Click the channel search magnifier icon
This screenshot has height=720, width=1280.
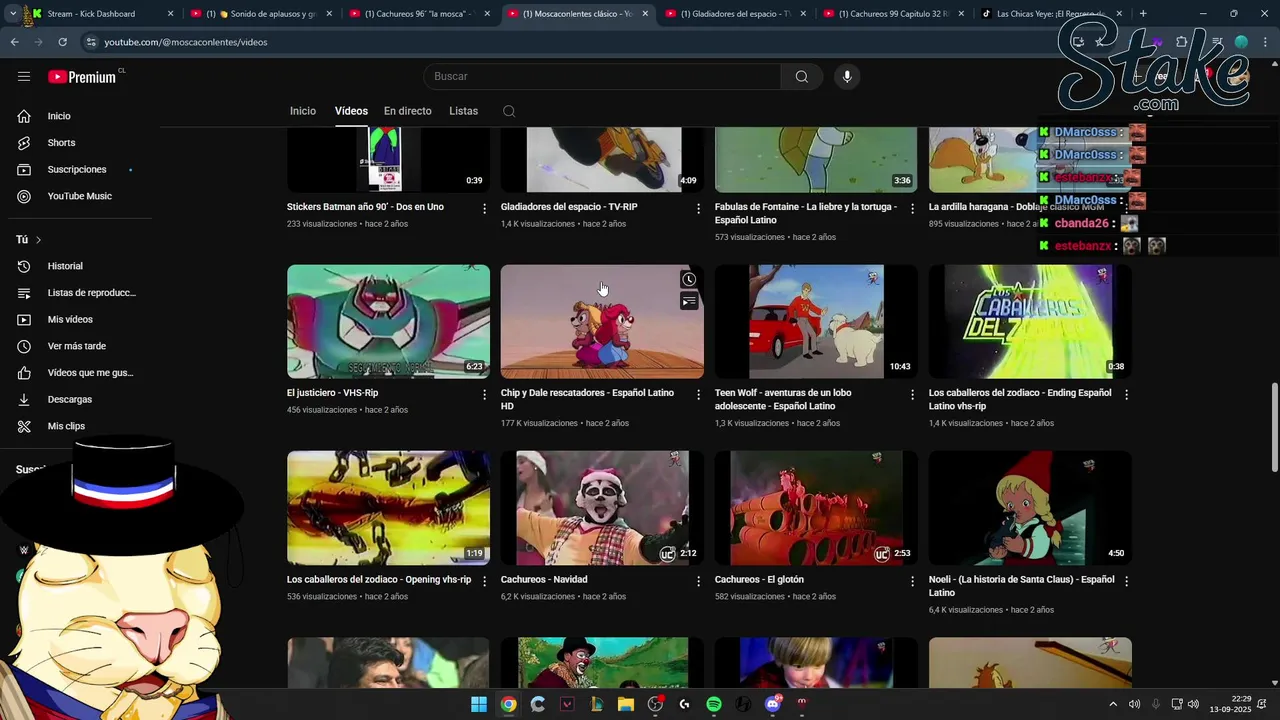[x=509, y=111]
